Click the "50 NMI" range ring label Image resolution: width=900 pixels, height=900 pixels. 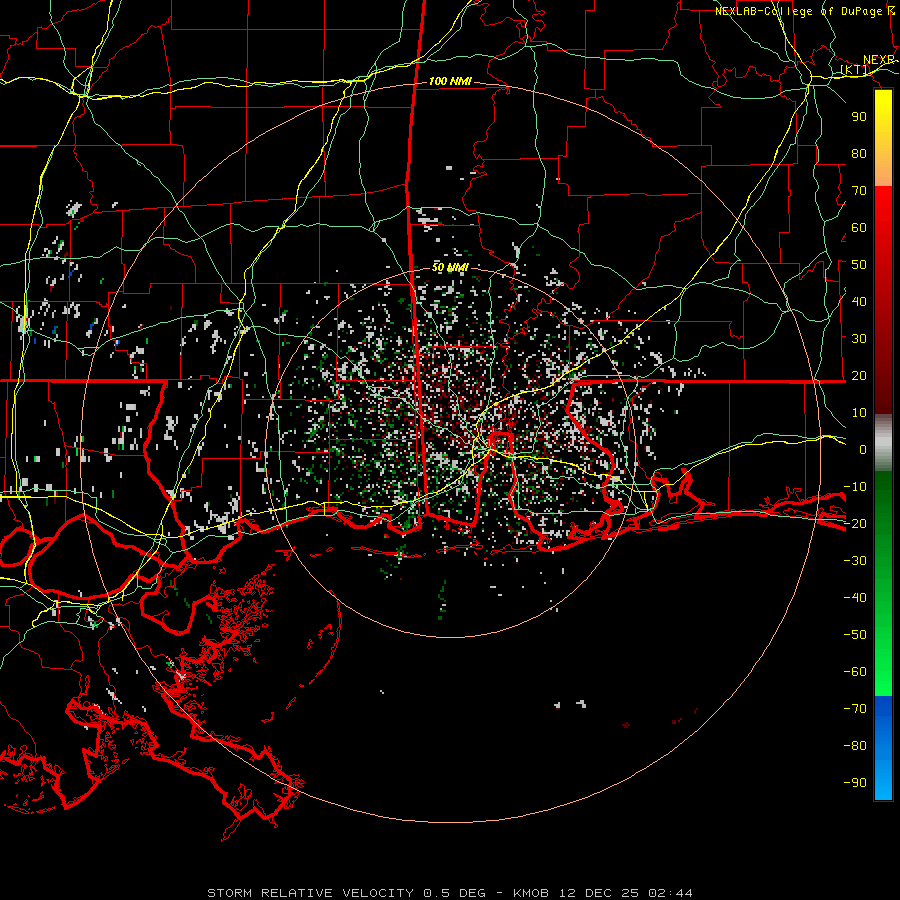click(x=450, y=267)
